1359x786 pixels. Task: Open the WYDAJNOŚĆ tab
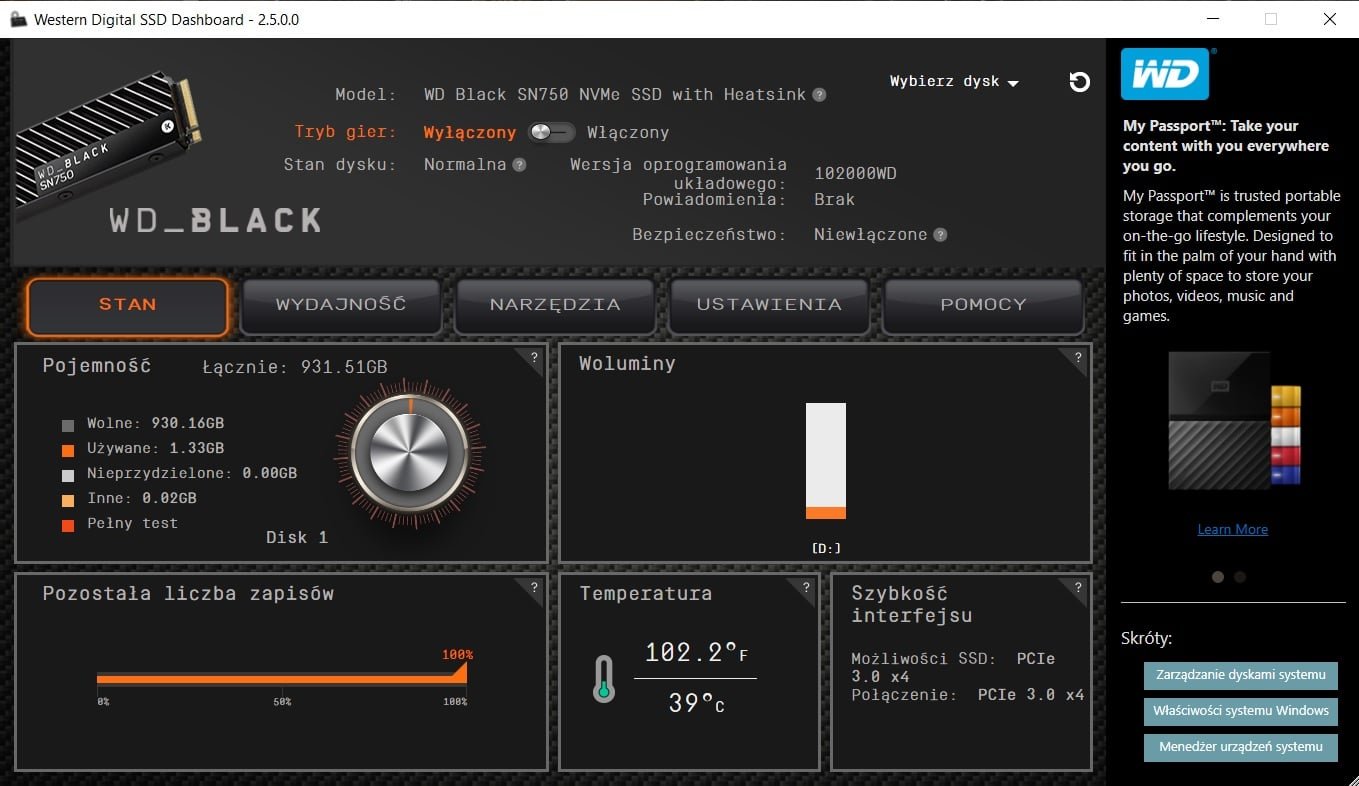pos(341,305)
